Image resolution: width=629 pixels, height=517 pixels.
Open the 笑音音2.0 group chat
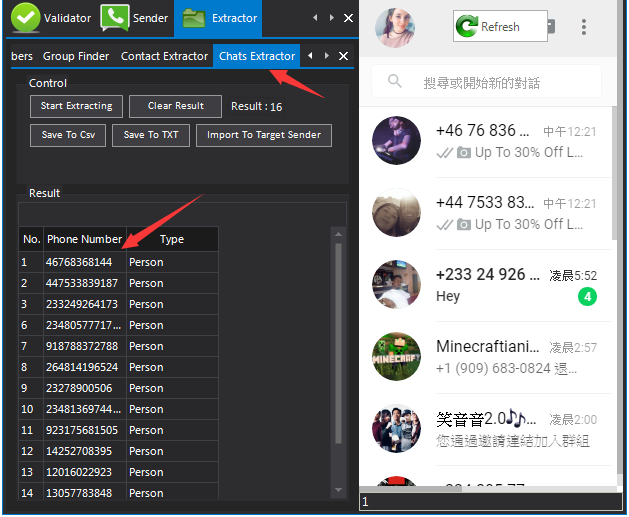pyautogui.click(x=485, y=429)
